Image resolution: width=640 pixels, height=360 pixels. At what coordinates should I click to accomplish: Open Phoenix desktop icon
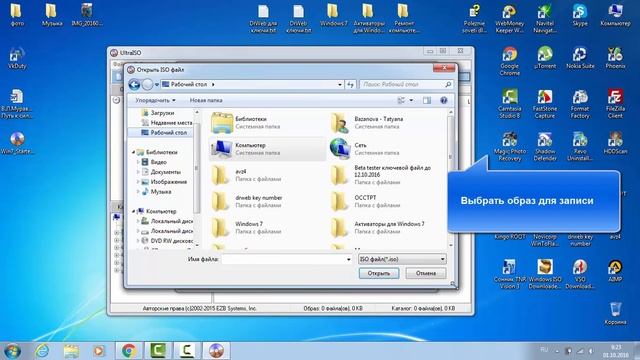click(x=615, y=58)
